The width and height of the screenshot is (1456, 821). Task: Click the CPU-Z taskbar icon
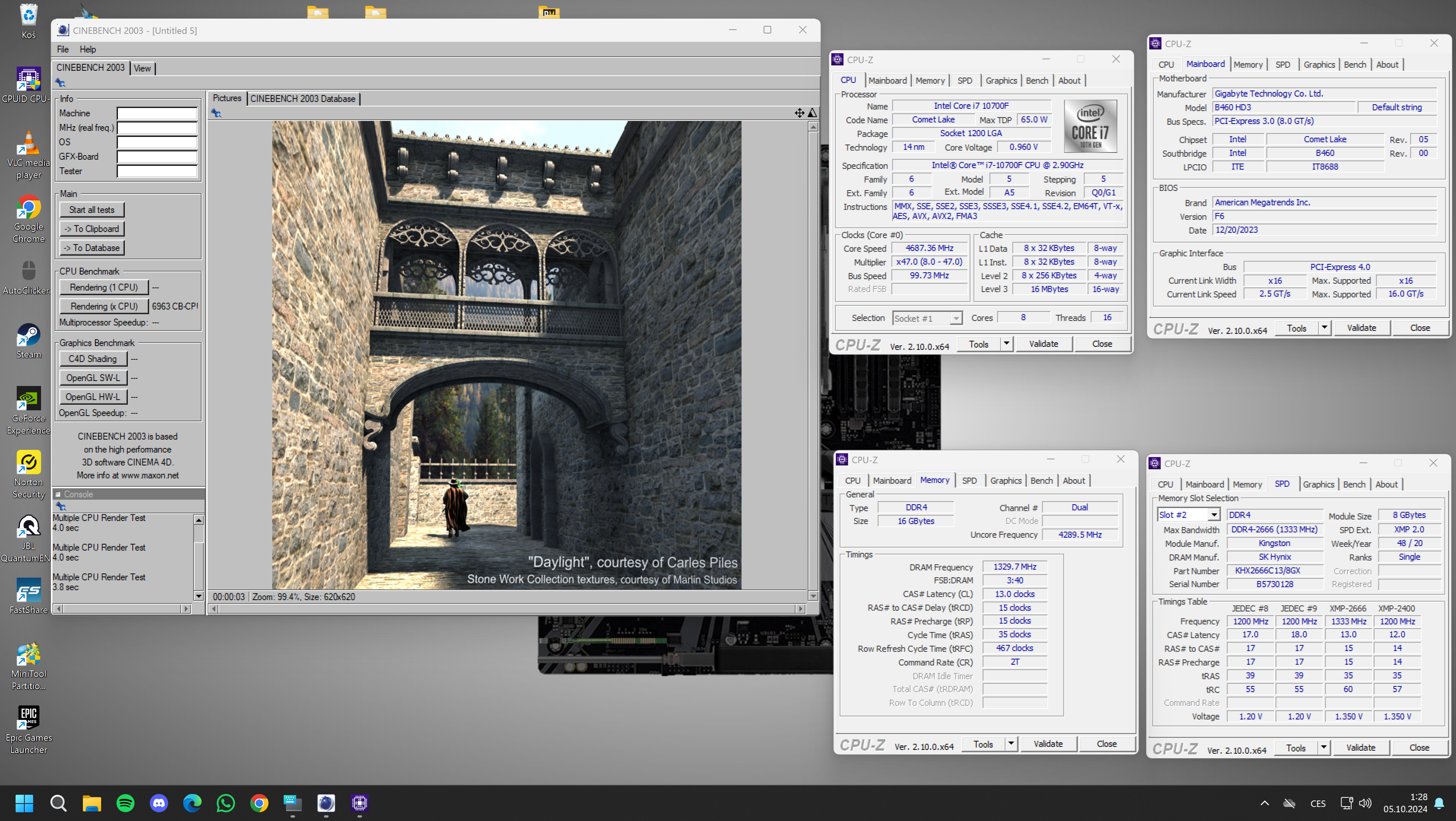359,803
